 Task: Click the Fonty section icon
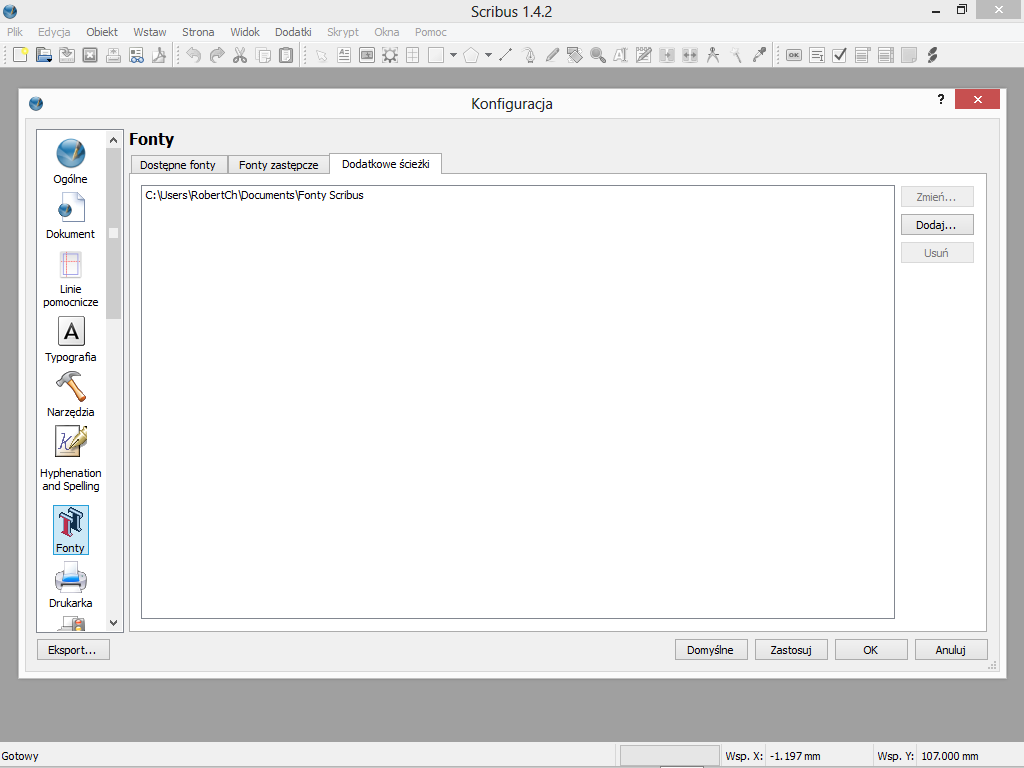coord(71,527)
